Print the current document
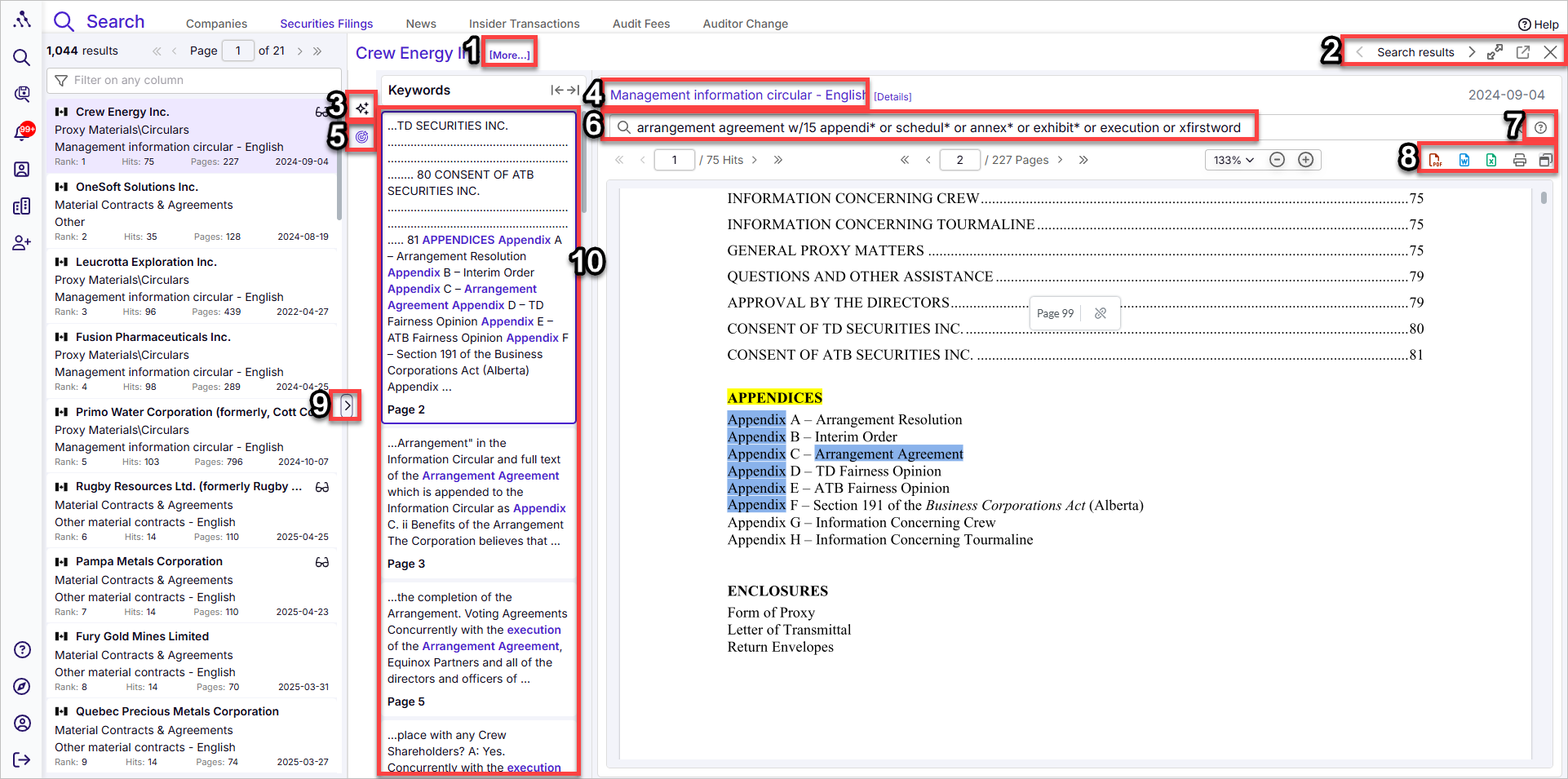This screenshot has width=1568, height=779. [x=1519, y=160]
